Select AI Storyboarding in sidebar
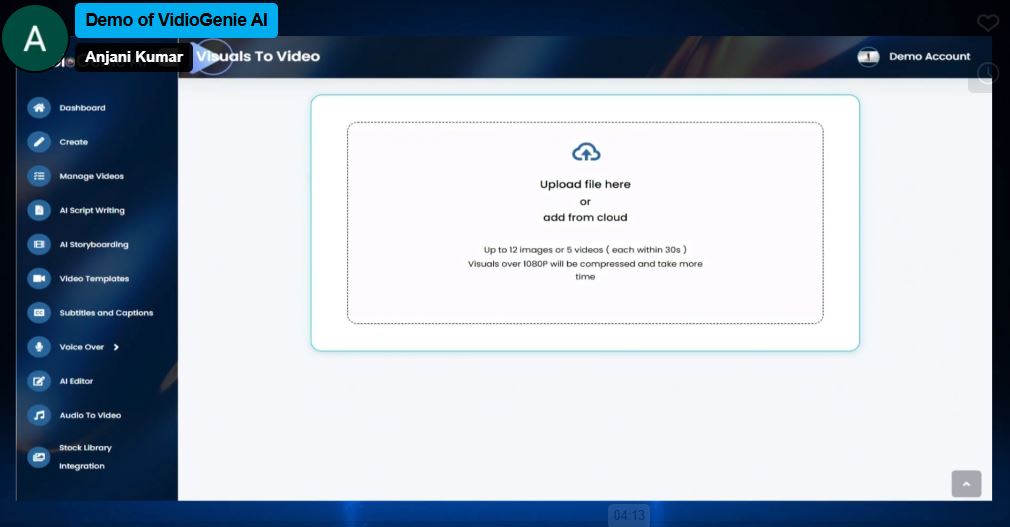Screen dimensions: 1010x527 pos(94,244)
